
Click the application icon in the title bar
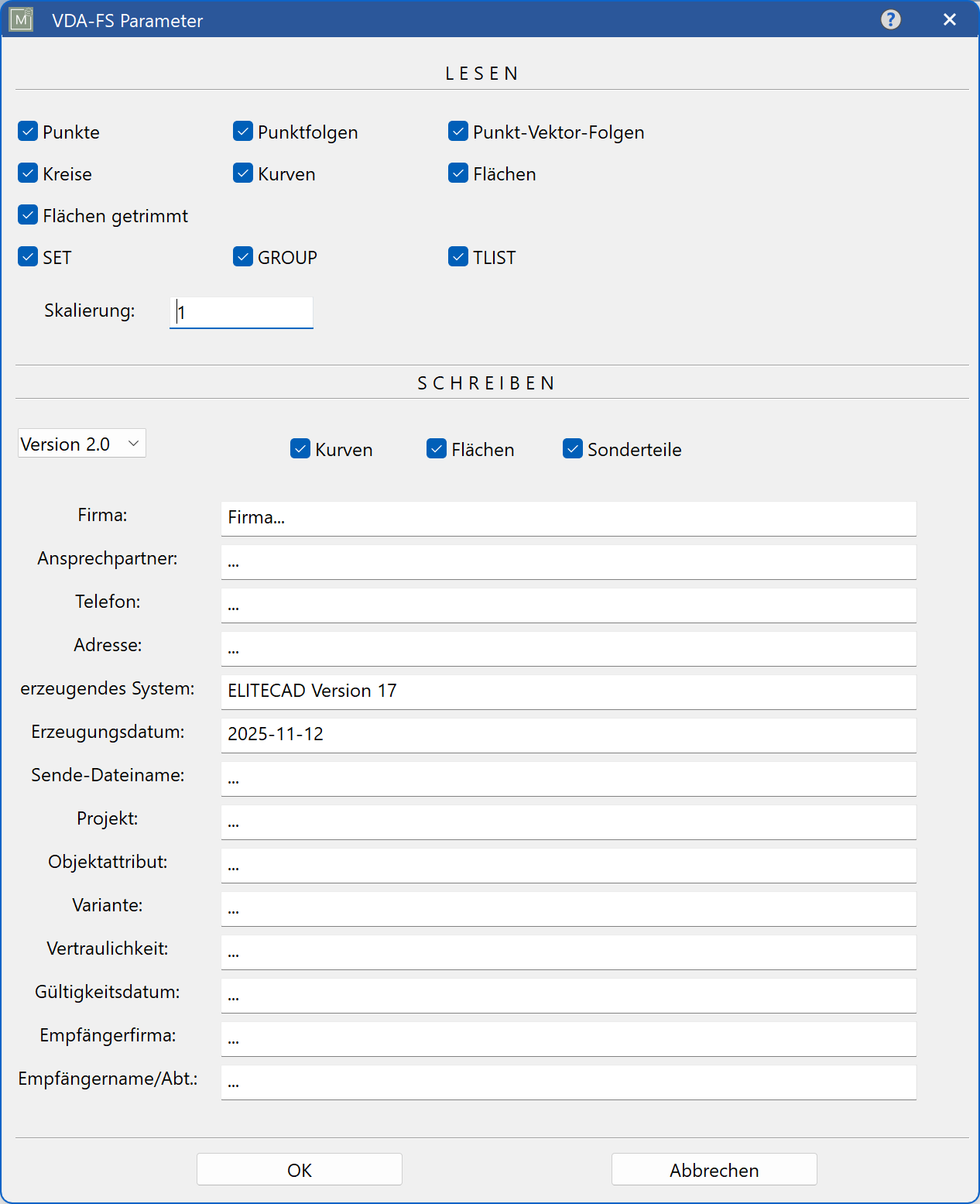[20, 19]
